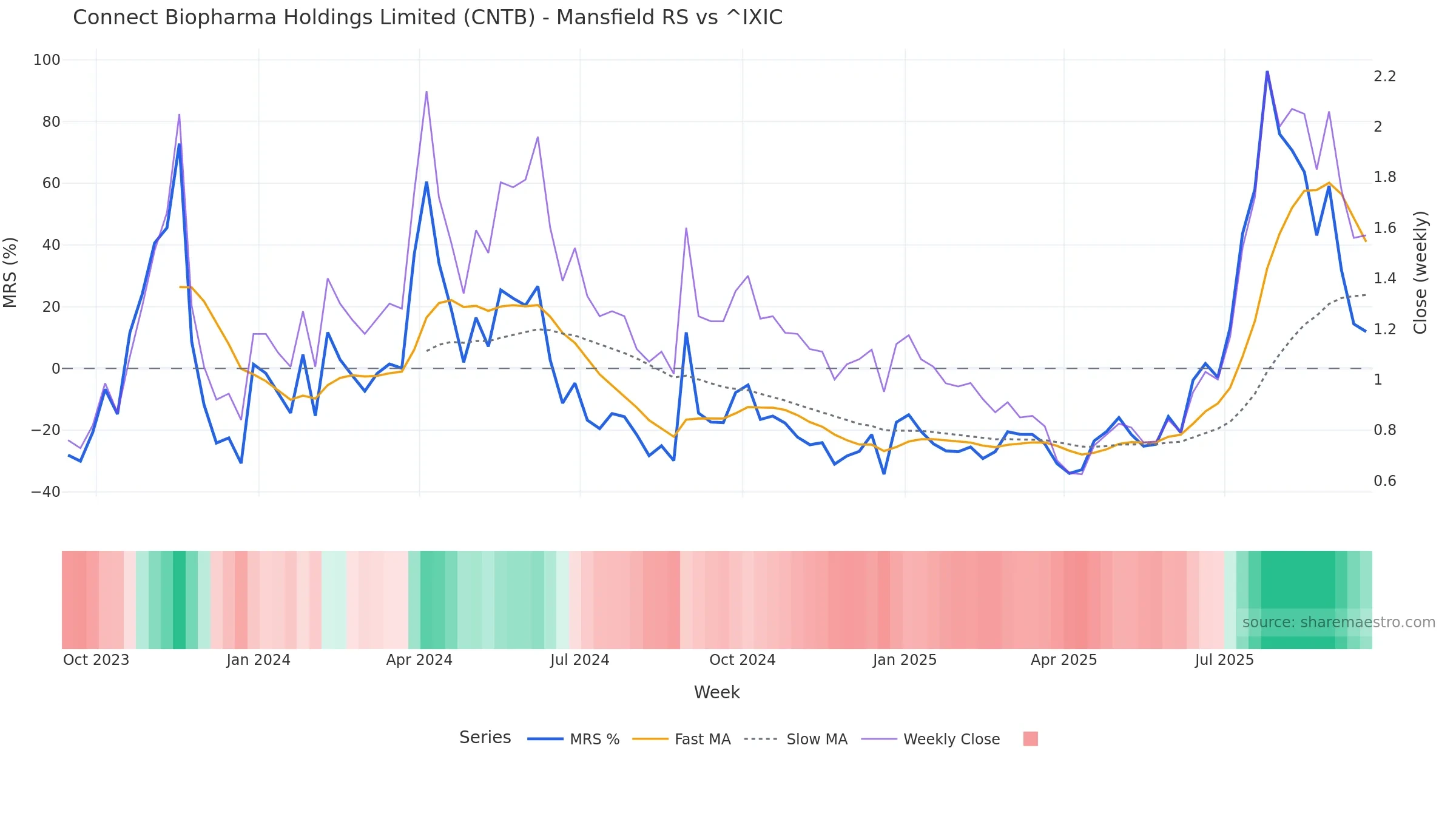Click the 'Week' axis title

point(716,693)
